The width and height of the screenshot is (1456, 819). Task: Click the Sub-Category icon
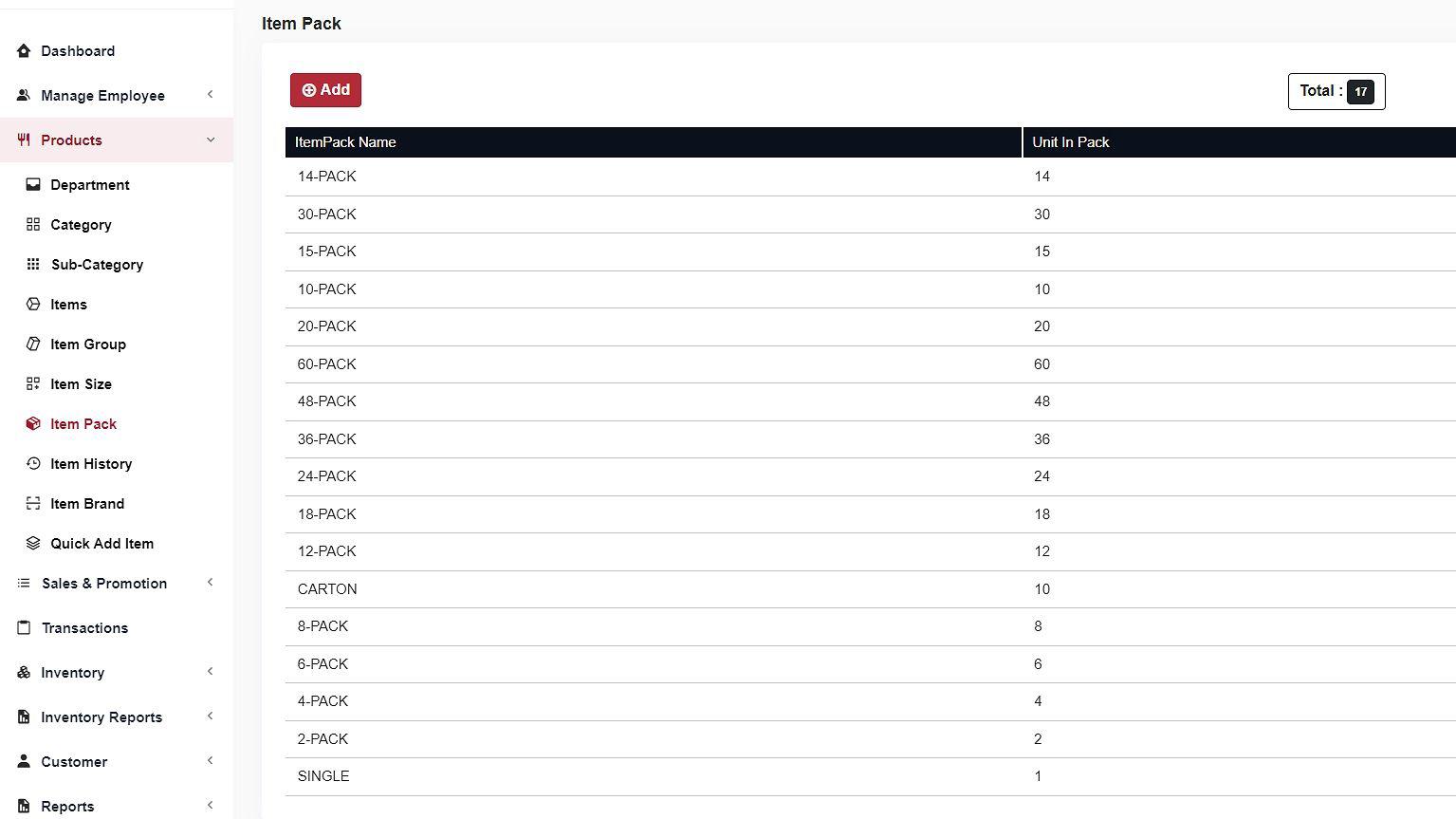(x=33, y=265)
